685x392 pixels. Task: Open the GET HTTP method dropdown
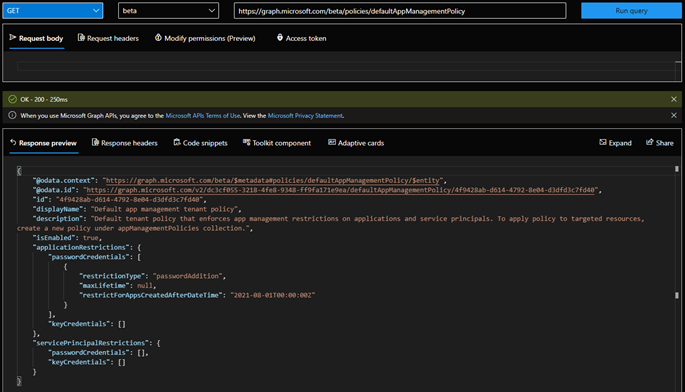click(x=53, y=11)
